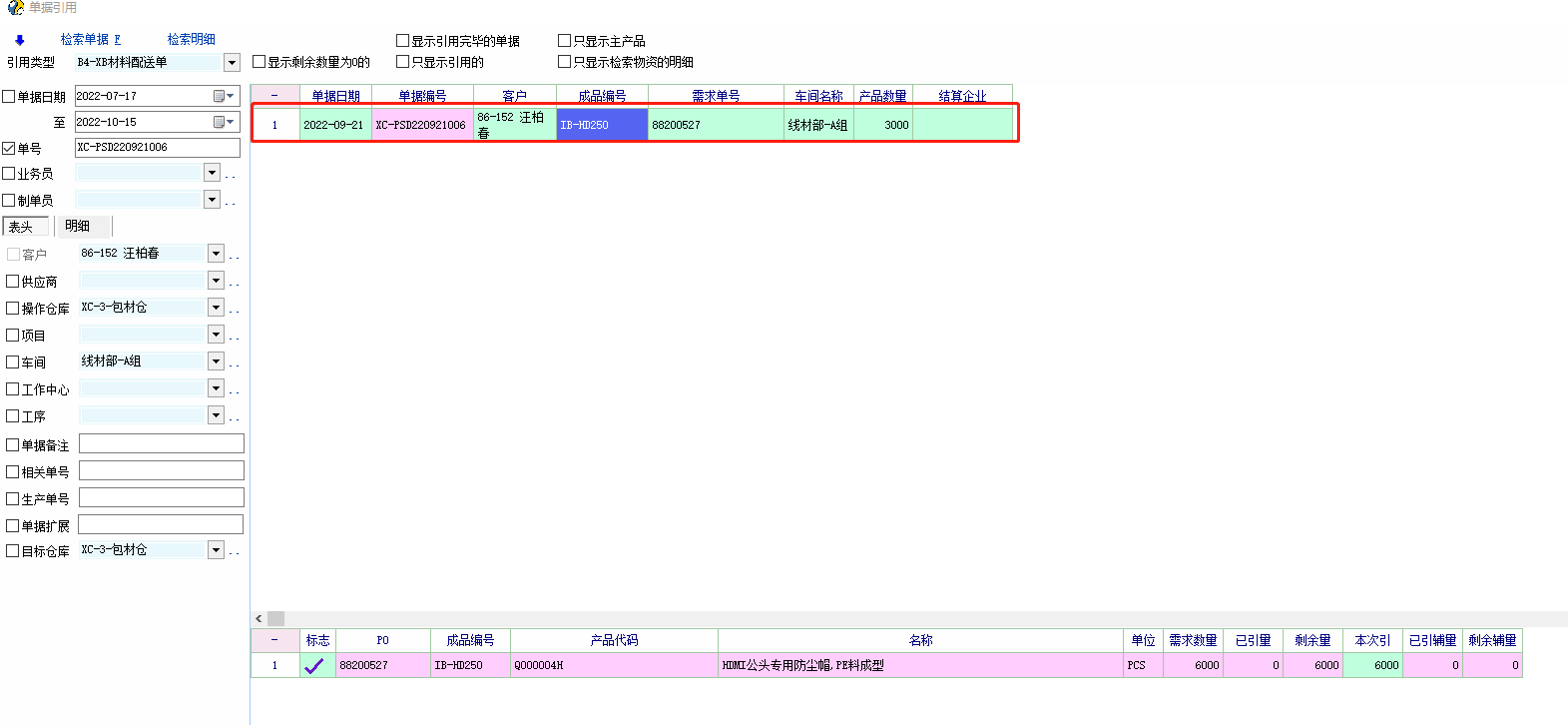This screenshot has height=725, width=1568.
Task: Click the 单据备注 text input field
Action: coord(161,444)
